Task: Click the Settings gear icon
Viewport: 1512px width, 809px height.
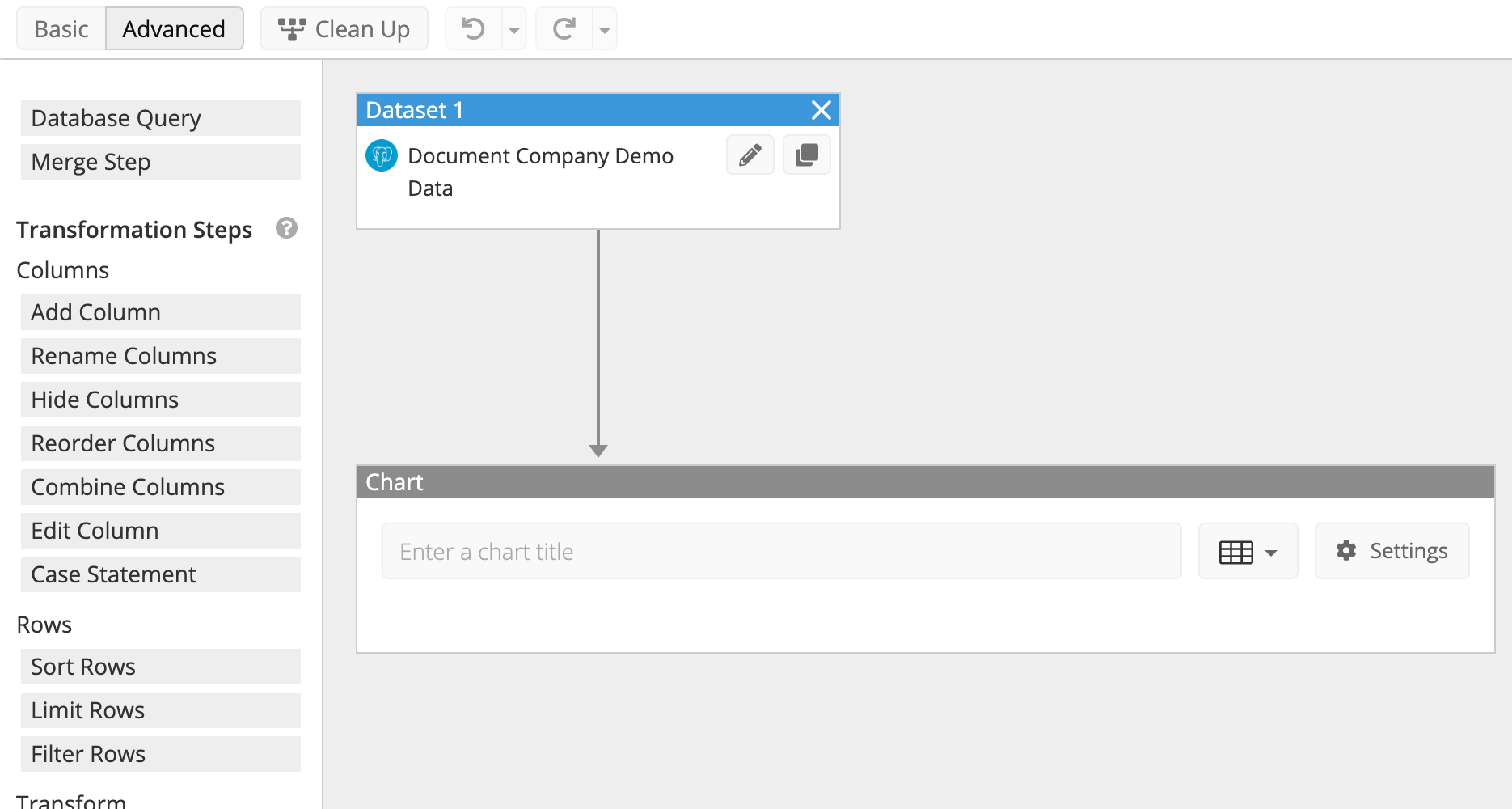Action: (x=1346, y=551)
